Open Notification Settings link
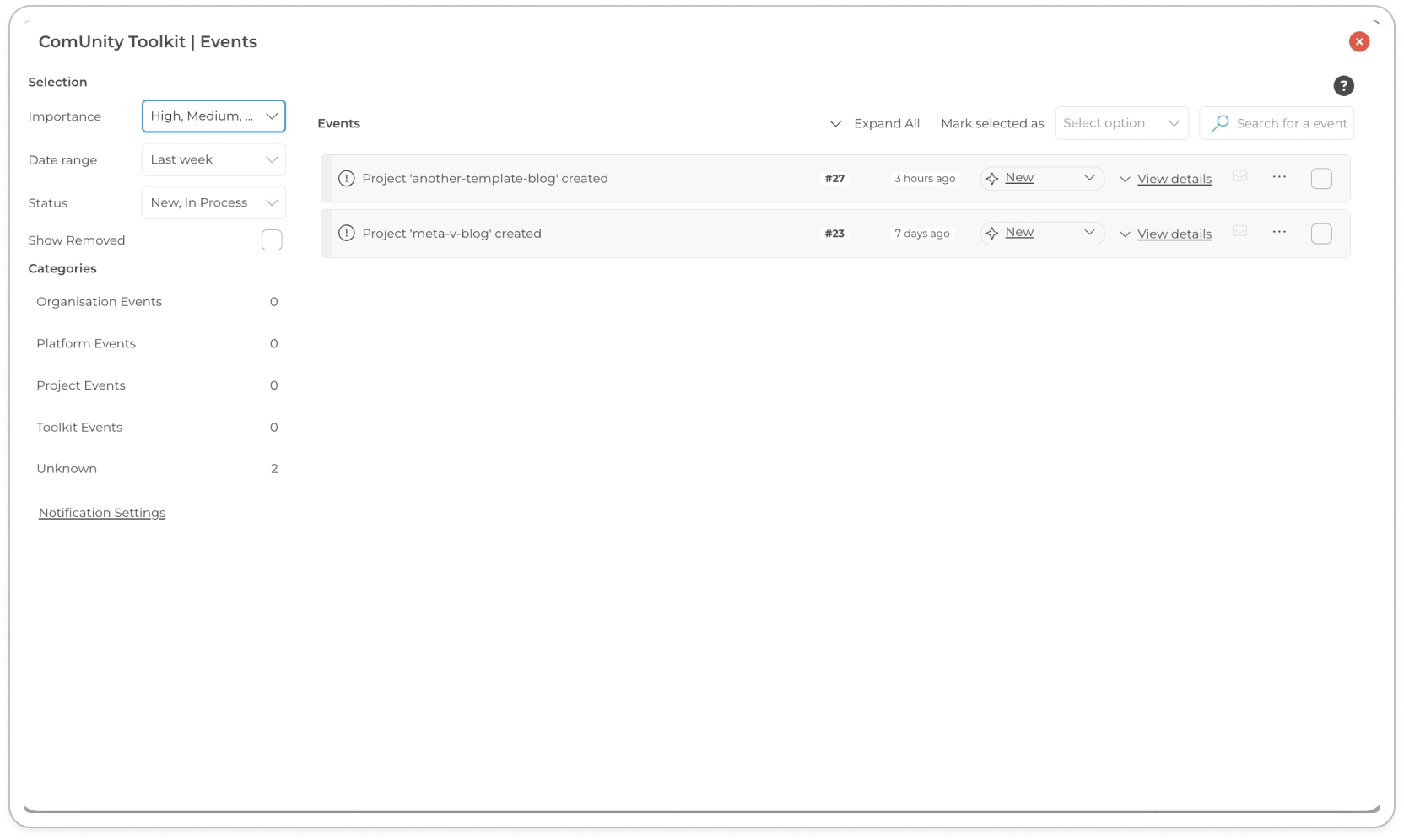This screenshot has width=1404, height=840. pyautogui.click(x=102, y=513)
